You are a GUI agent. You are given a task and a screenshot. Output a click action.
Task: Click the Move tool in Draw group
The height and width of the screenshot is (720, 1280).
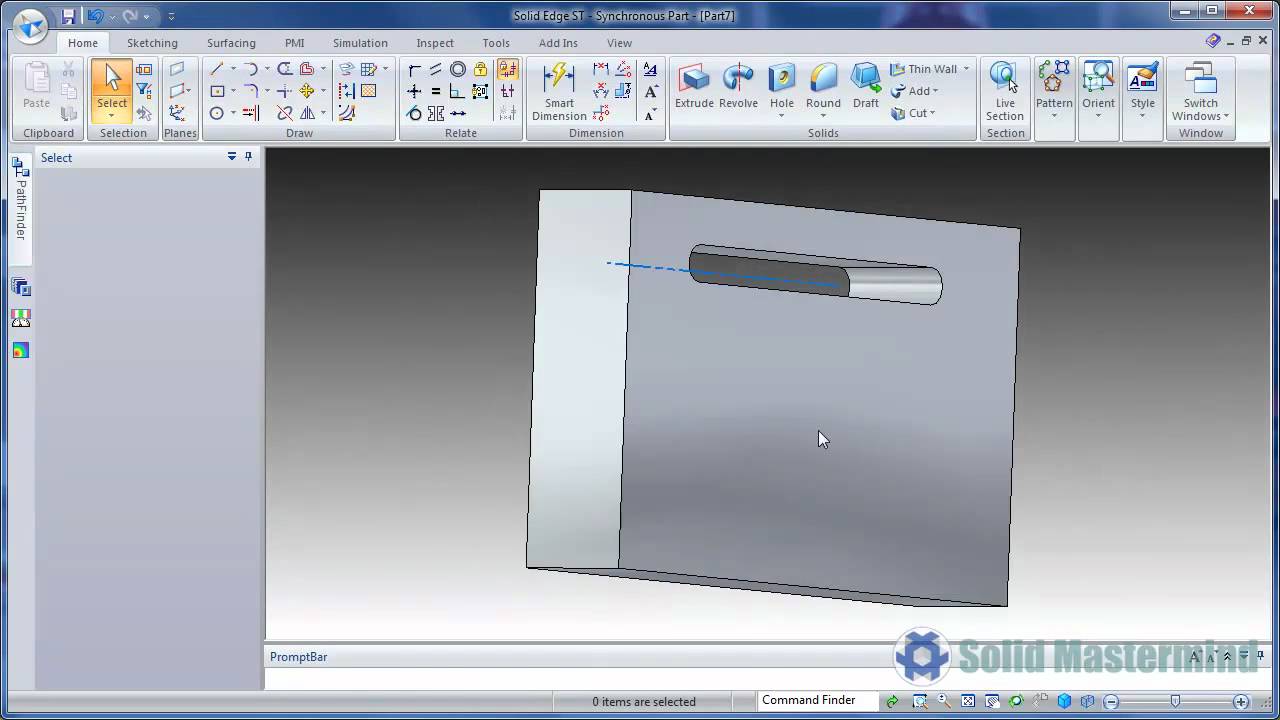tap(307, 91)
